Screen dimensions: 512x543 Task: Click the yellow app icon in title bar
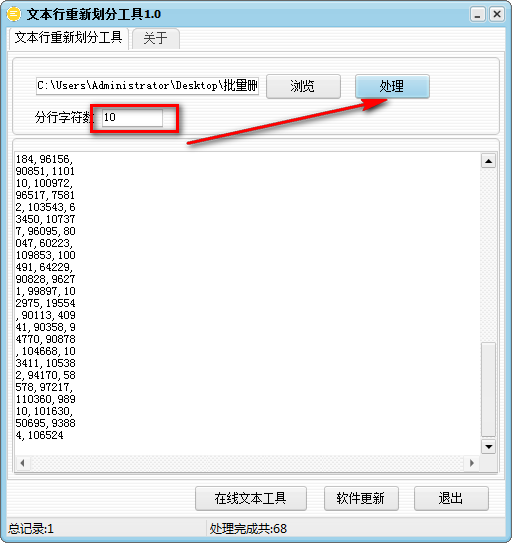point(14,14)
